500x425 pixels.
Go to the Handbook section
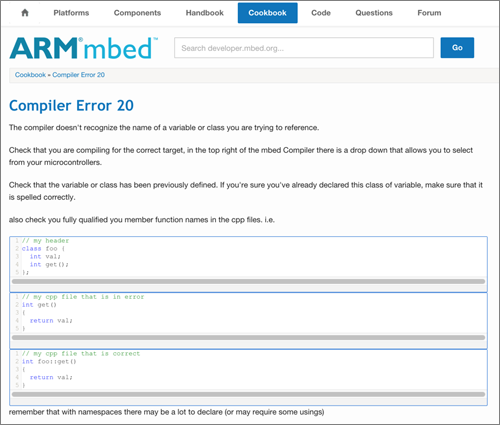click(205, 13)
